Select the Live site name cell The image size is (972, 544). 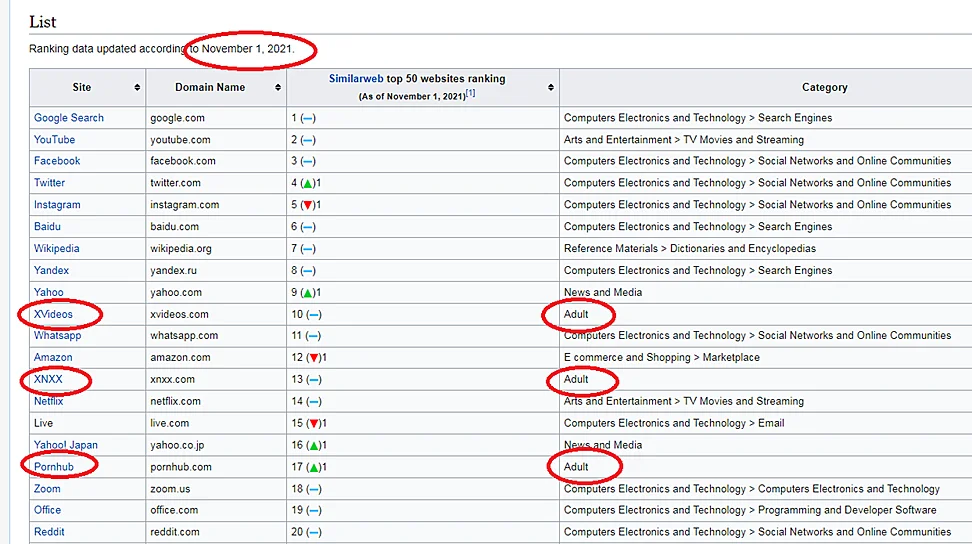click(87, 423)
